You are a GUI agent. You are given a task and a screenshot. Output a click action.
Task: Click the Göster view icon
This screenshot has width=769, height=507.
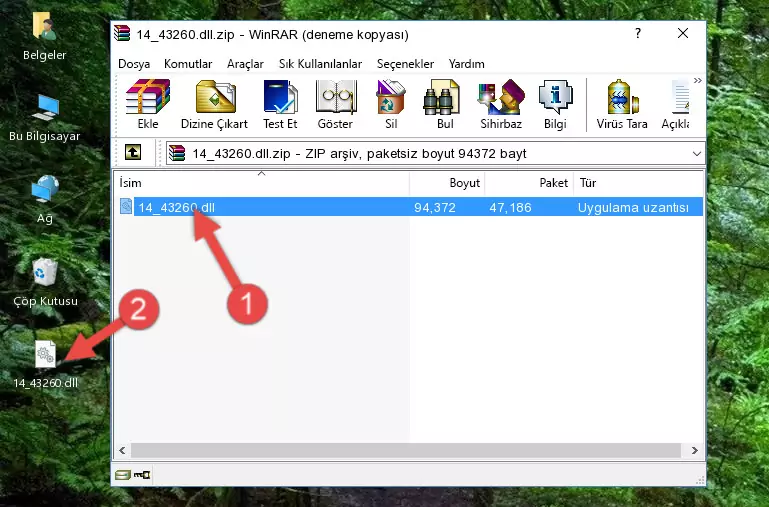(335, 104)
